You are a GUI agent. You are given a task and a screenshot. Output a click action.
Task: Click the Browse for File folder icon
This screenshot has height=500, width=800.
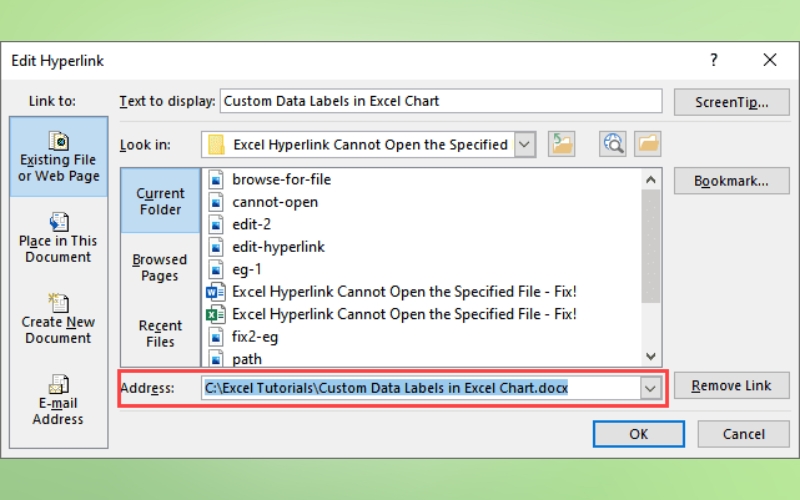(x=648, y=144)
